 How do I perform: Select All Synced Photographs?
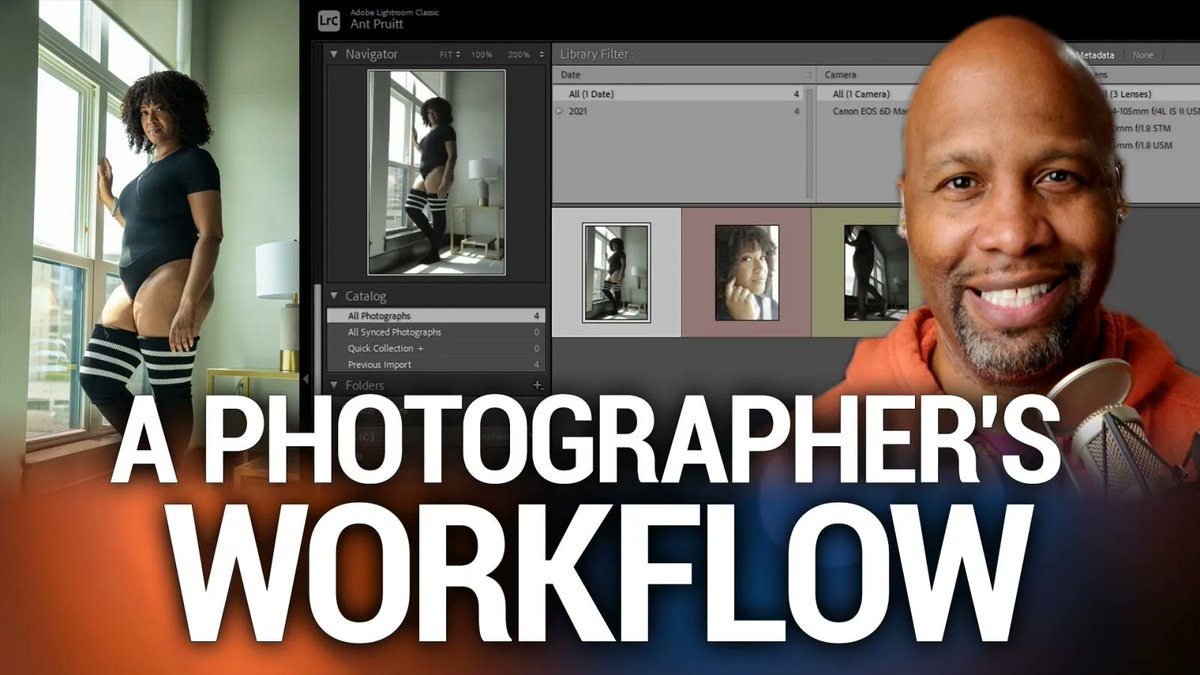(437, 332)
